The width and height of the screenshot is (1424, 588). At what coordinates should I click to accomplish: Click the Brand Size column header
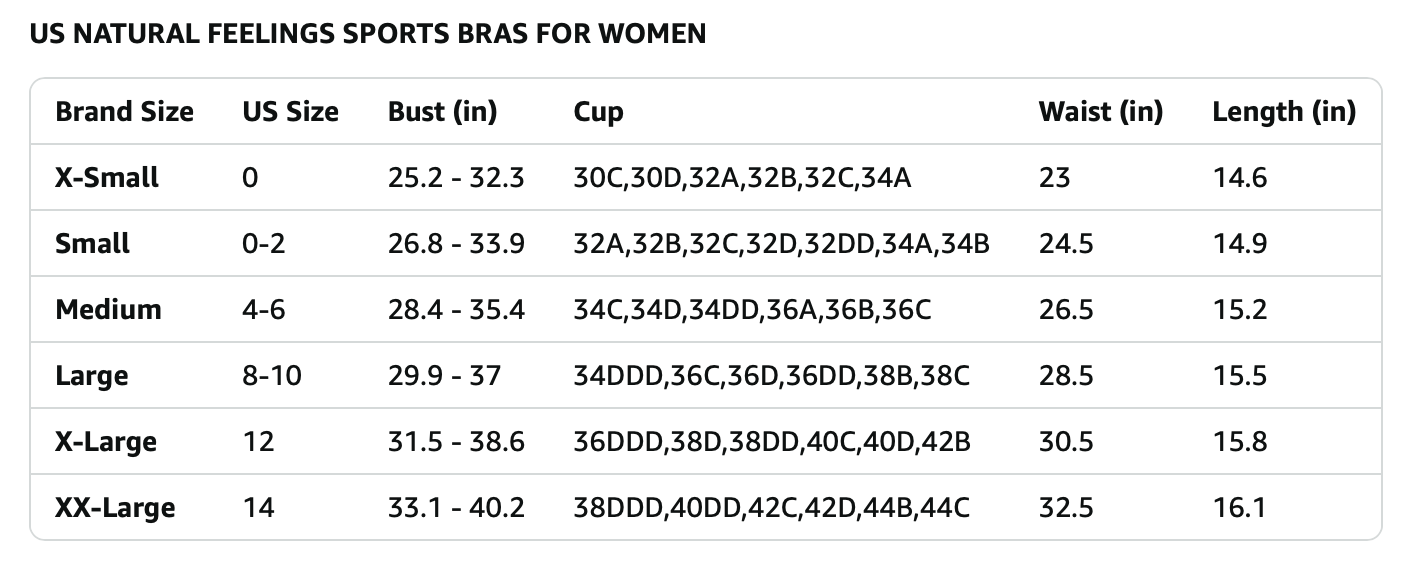pyautogui.click(x=124, y=112)
